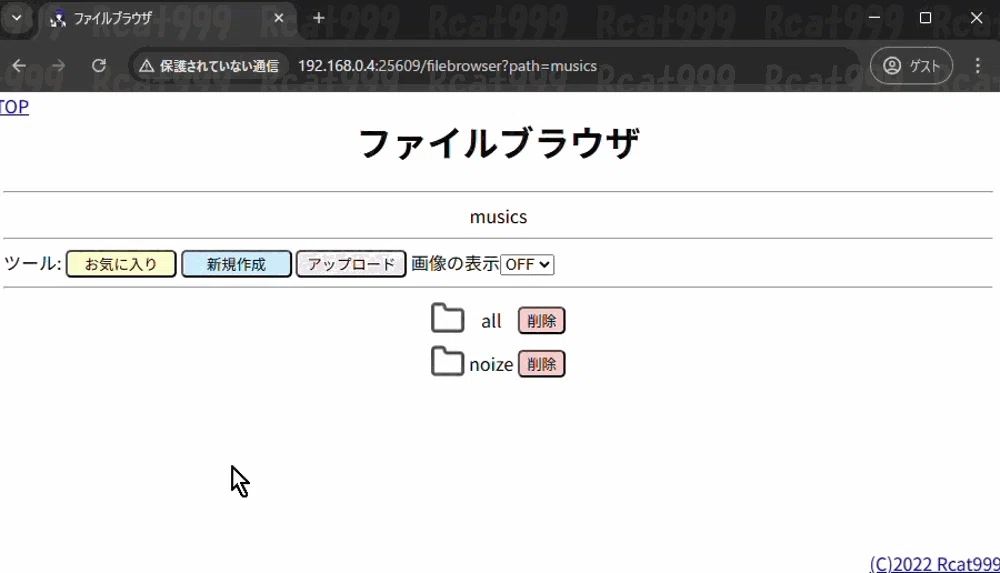The width and height of the screenshot is (1000, 573).
Task: Click the お気に入り button
Action: (x=121, y=264)
